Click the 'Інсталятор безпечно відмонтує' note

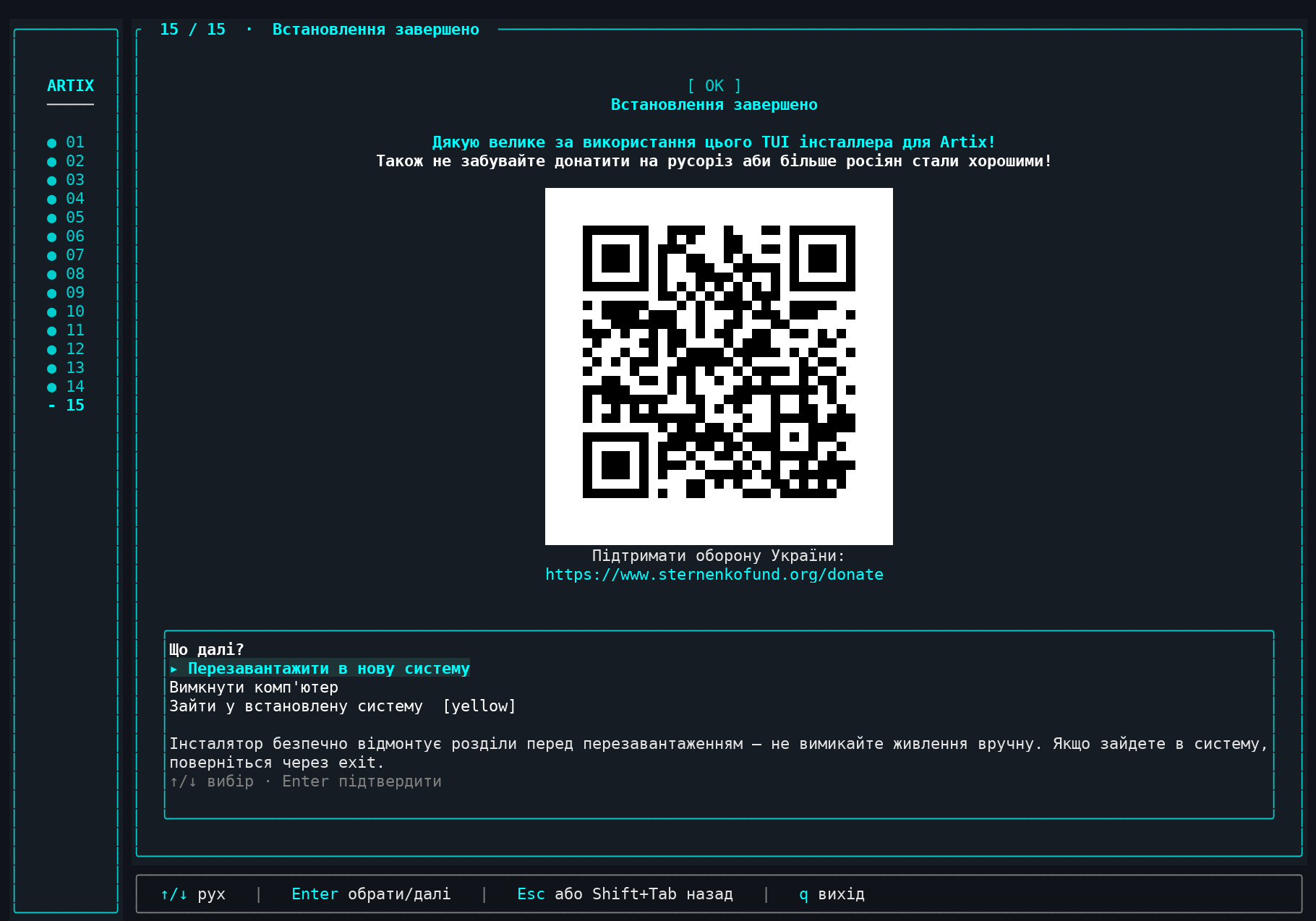click(x=719, y=753)
